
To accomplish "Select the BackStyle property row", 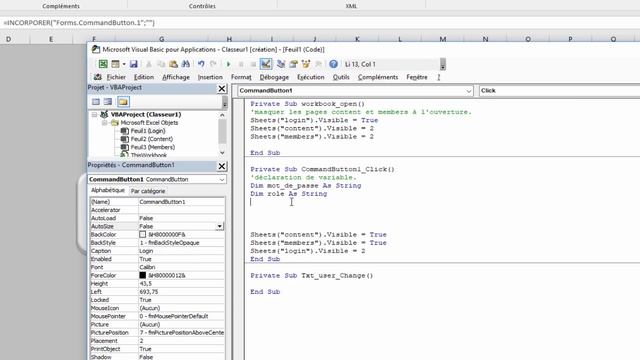I will coord(157,242).
